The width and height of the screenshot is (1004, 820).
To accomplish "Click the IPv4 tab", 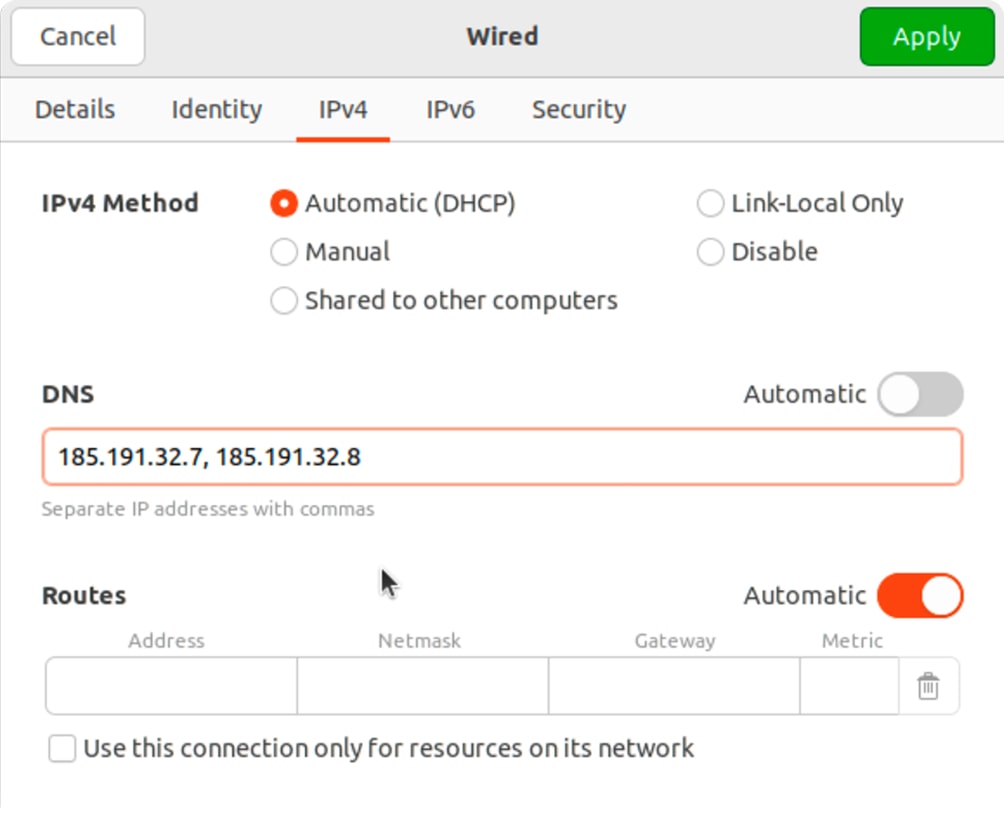I will 343,110.
